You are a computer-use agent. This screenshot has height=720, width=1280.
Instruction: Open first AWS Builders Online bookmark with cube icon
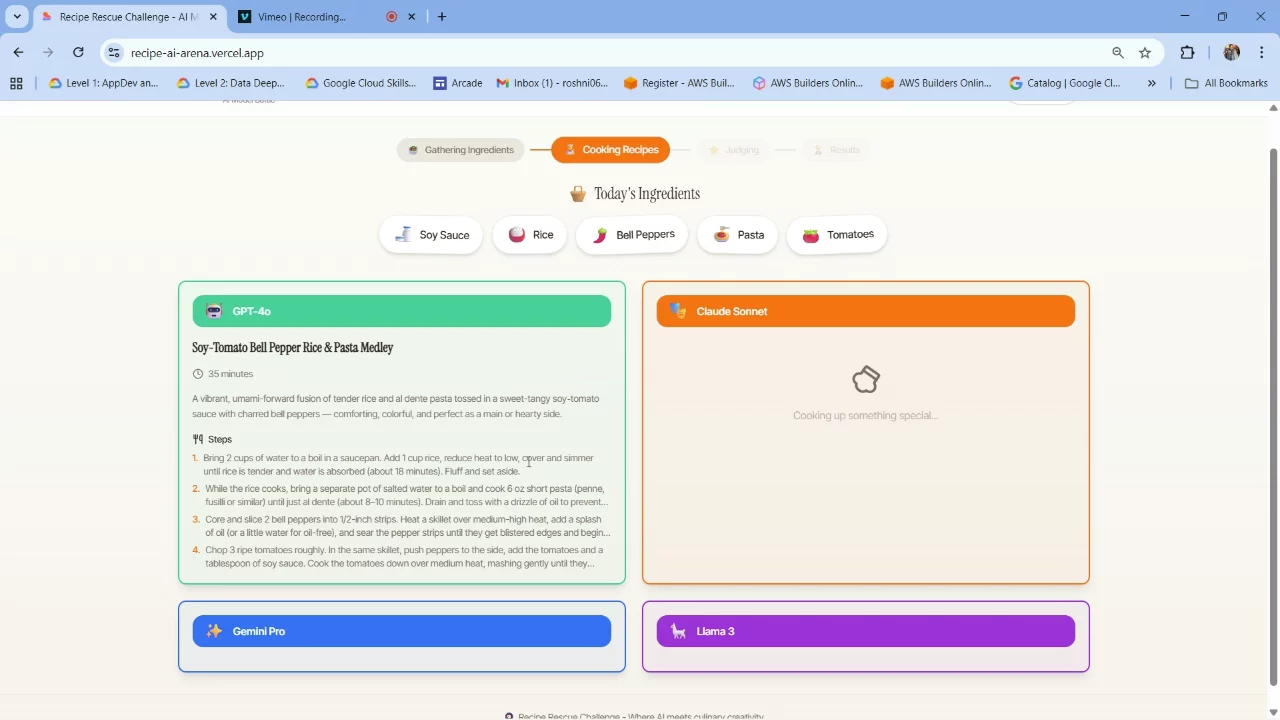808,83
